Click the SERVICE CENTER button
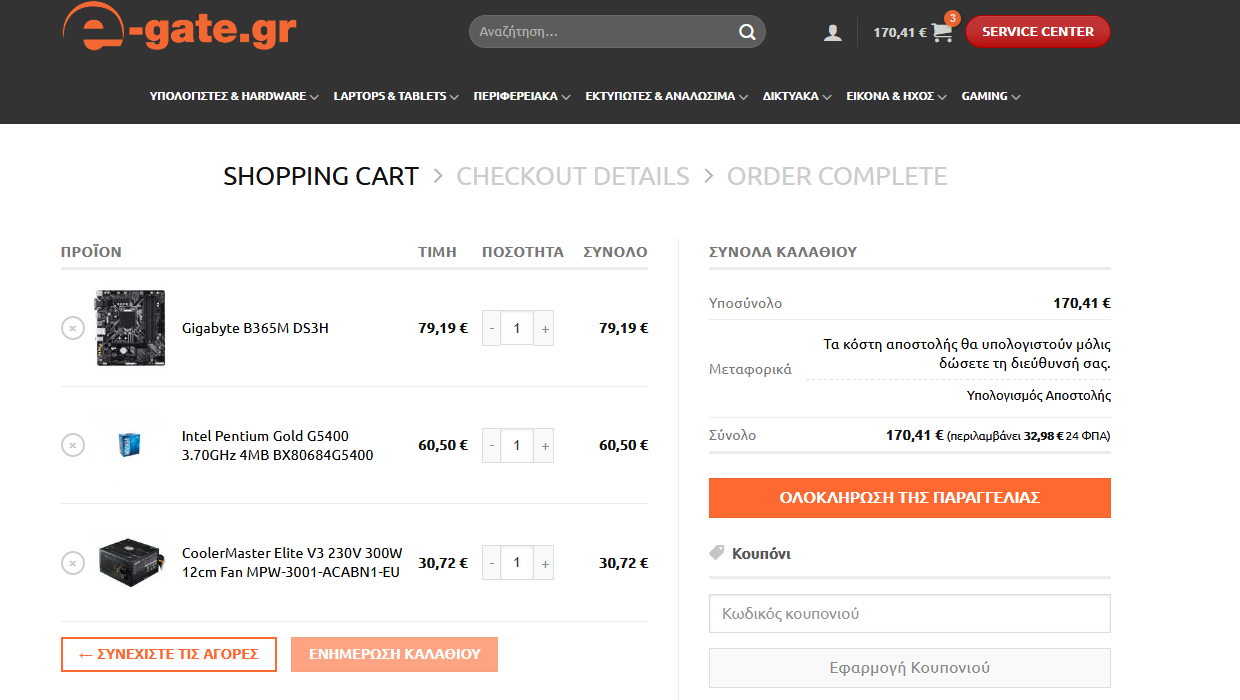The height and width of the screenshot is (700, 1240). 1038,31
